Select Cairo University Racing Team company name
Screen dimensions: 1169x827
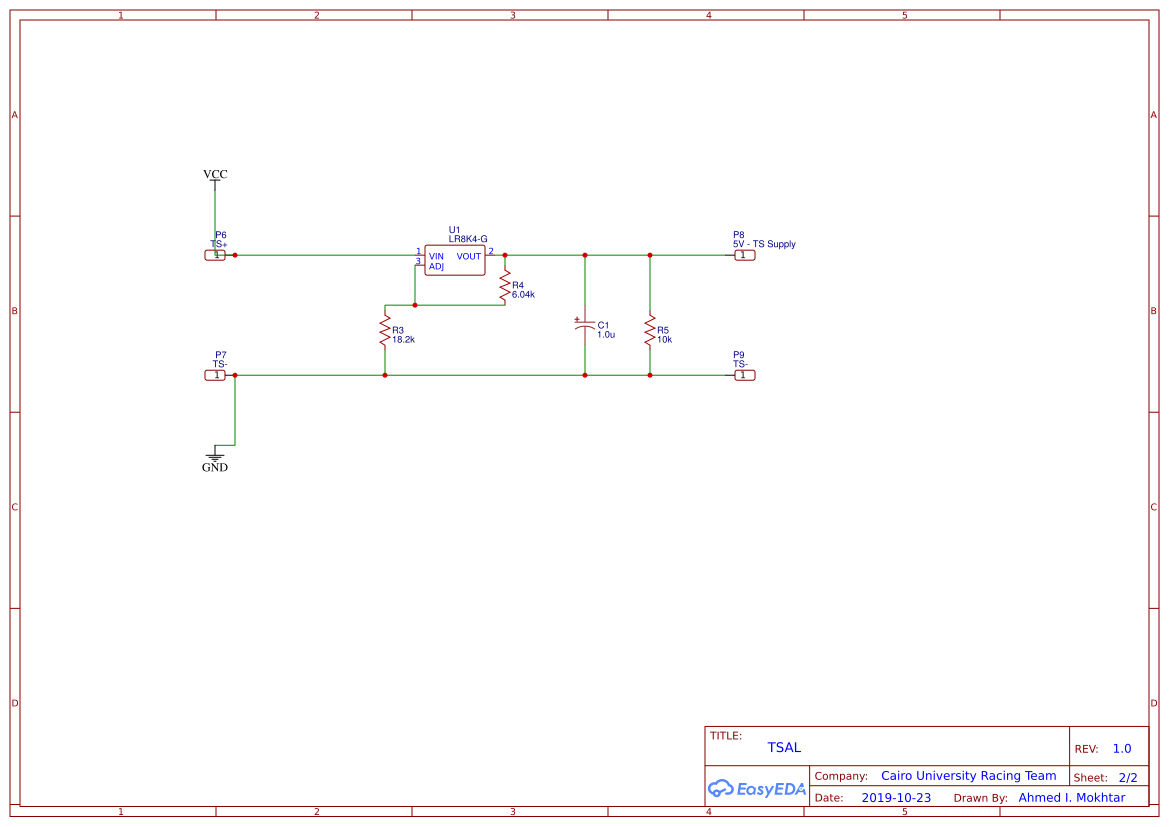pyautogui.click(x=968, y=776)
